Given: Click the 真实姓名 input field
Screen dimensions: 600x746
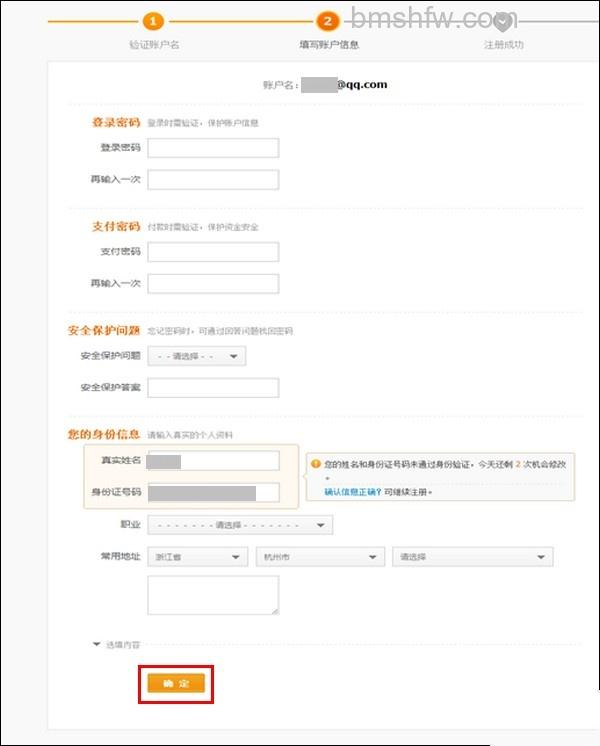Looking at the screenshot, I should (x=213, y=461).
